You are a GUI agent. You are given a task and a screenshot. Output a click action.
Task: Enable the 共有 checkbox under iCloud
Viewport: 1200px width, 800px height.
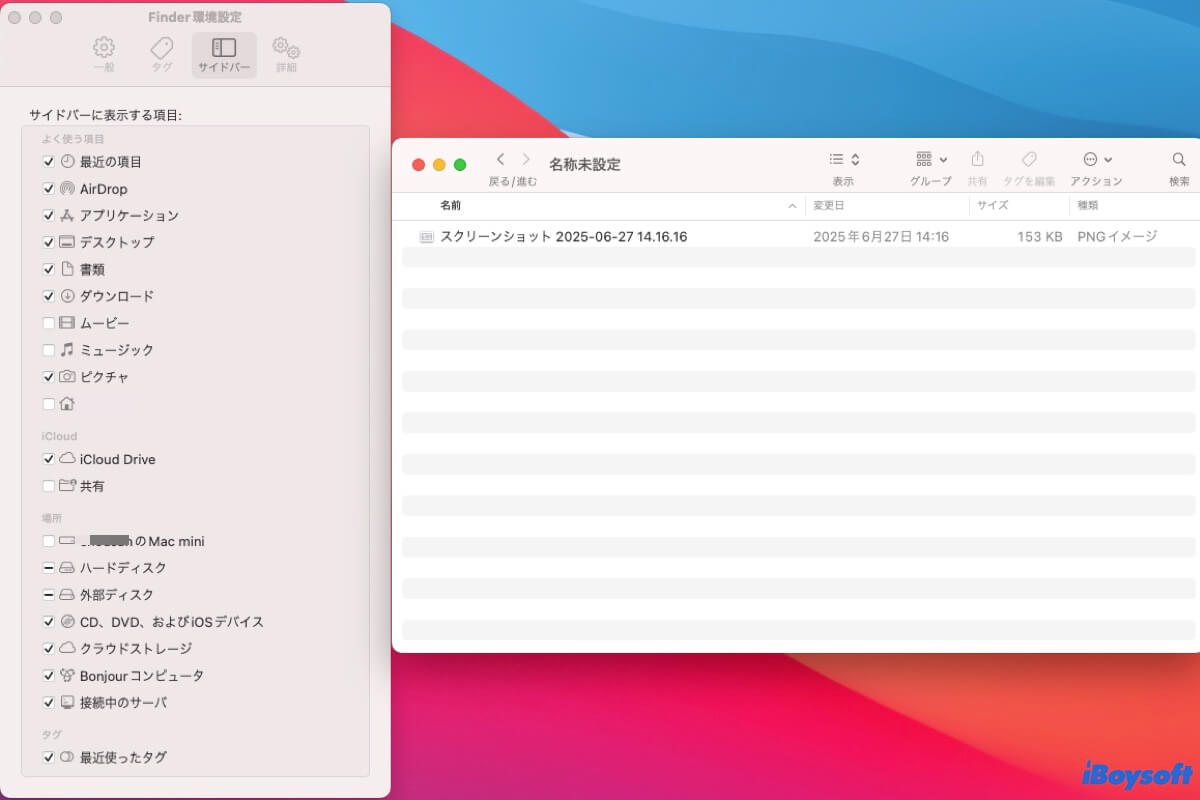49,486
